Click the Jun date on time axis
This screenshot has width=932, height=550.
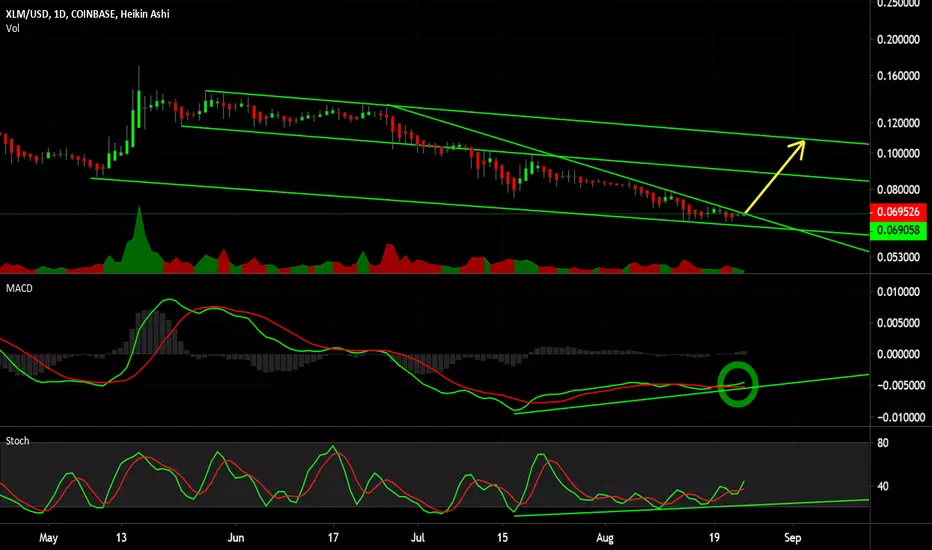tap(236, 538)
